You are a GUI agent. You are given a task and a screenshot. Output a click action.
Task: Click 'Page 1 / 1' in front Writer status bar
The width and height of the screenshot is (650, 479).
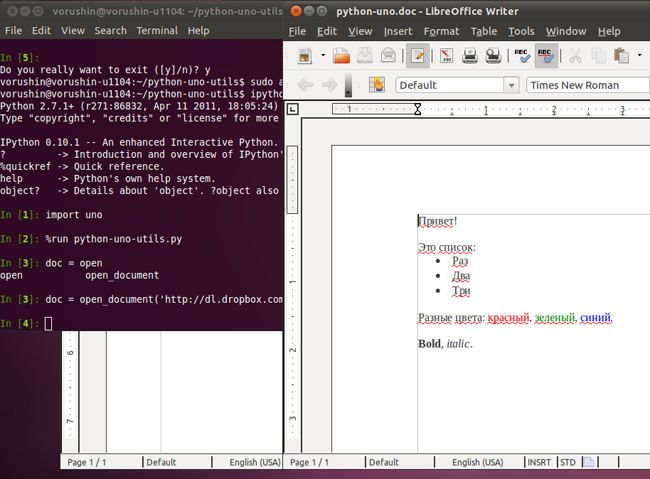click(309, 462)
